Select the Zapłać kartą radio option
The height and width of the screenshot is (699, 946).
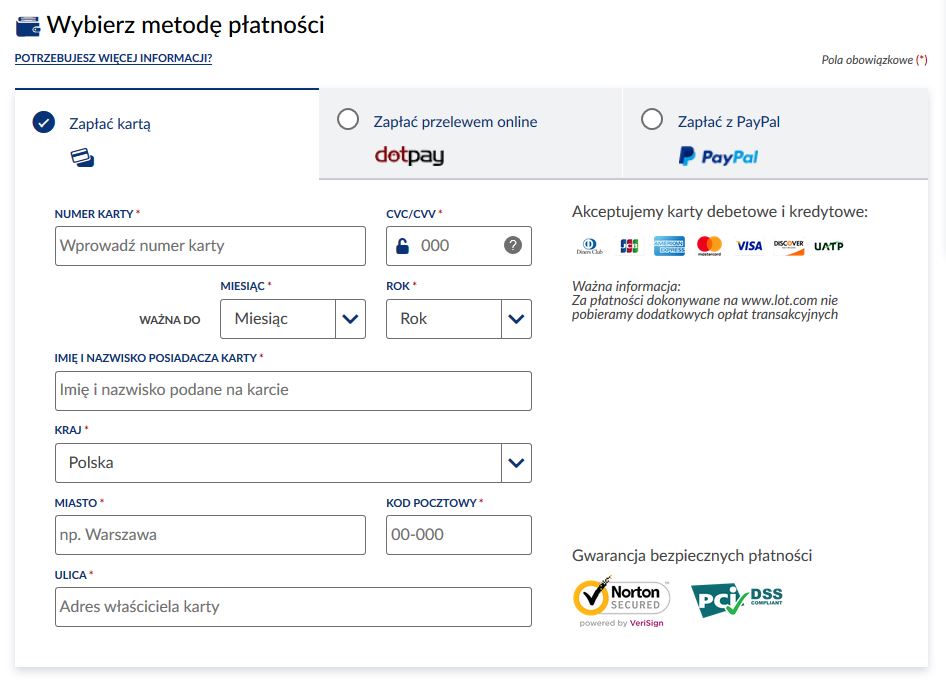coord(43,122)
